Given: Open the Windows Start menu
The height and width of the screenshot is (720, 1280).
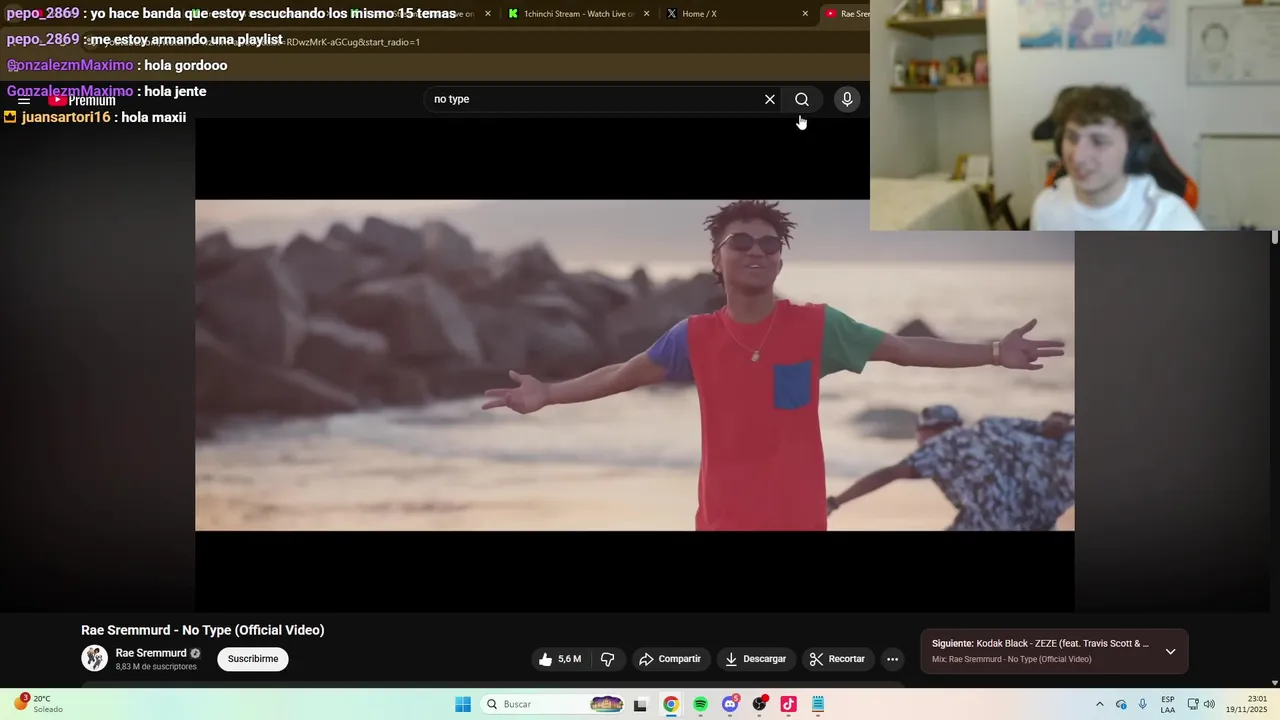Looking at the screenshot, I should pyautogui.click(x=463, y=704).
